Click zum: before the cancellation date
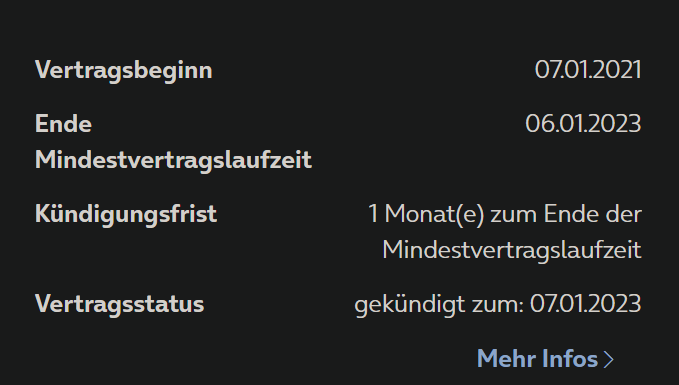This screenshot has width=679, height=385. [498, 305]
